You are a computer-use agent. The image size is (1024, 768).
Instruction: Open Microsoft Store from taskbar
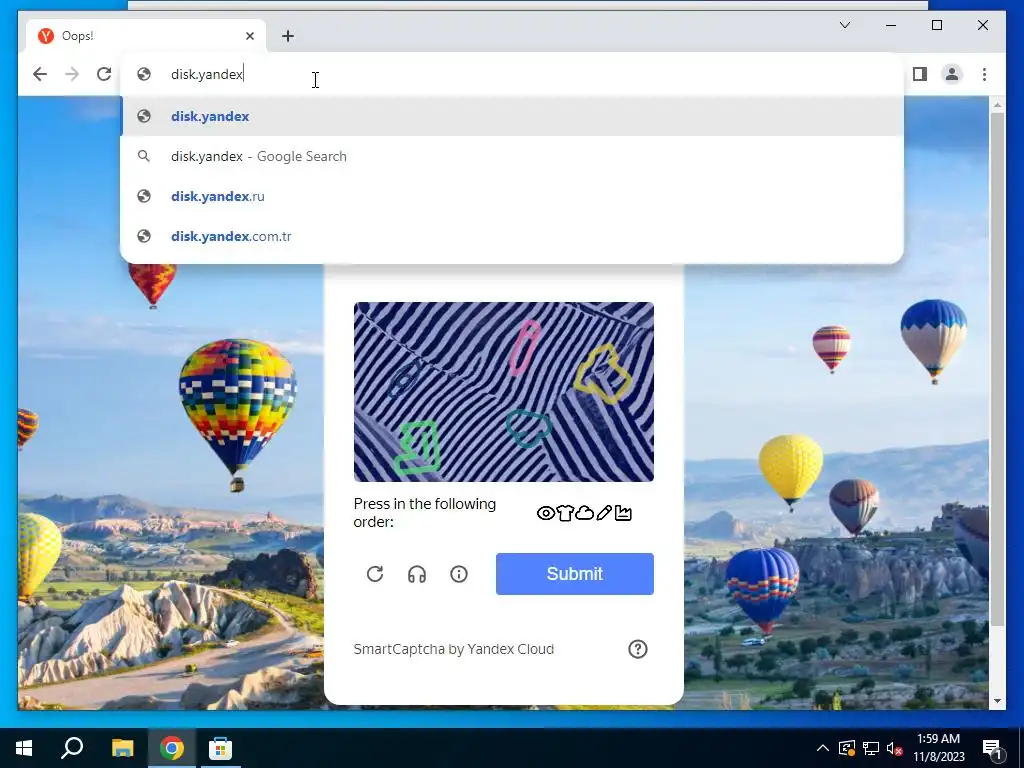point(220,748)
